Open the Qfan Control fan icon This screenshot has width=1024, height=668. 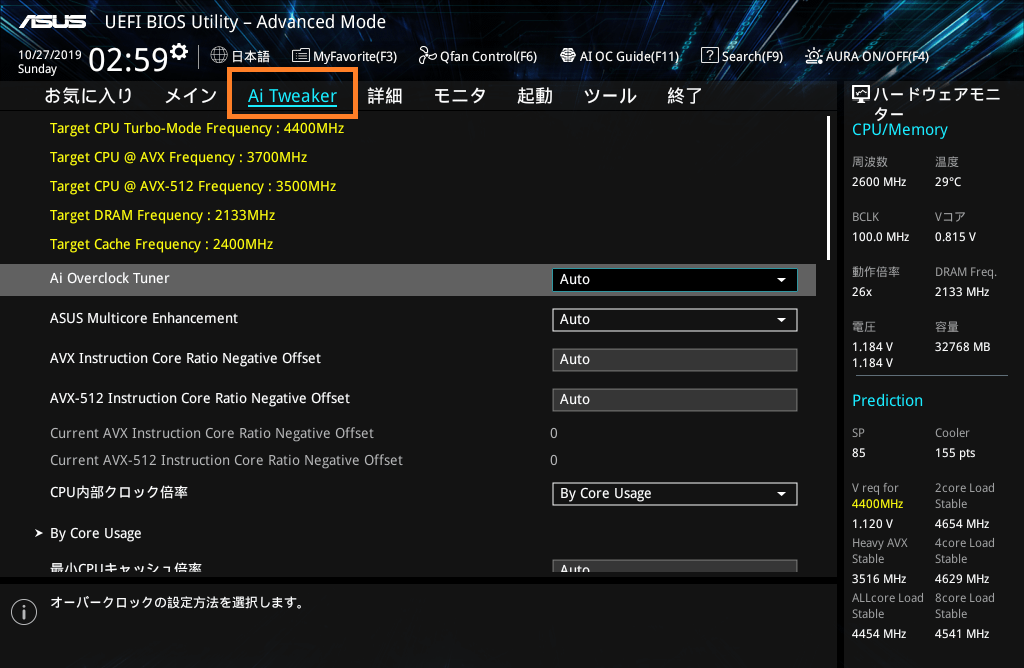[427, 56]
